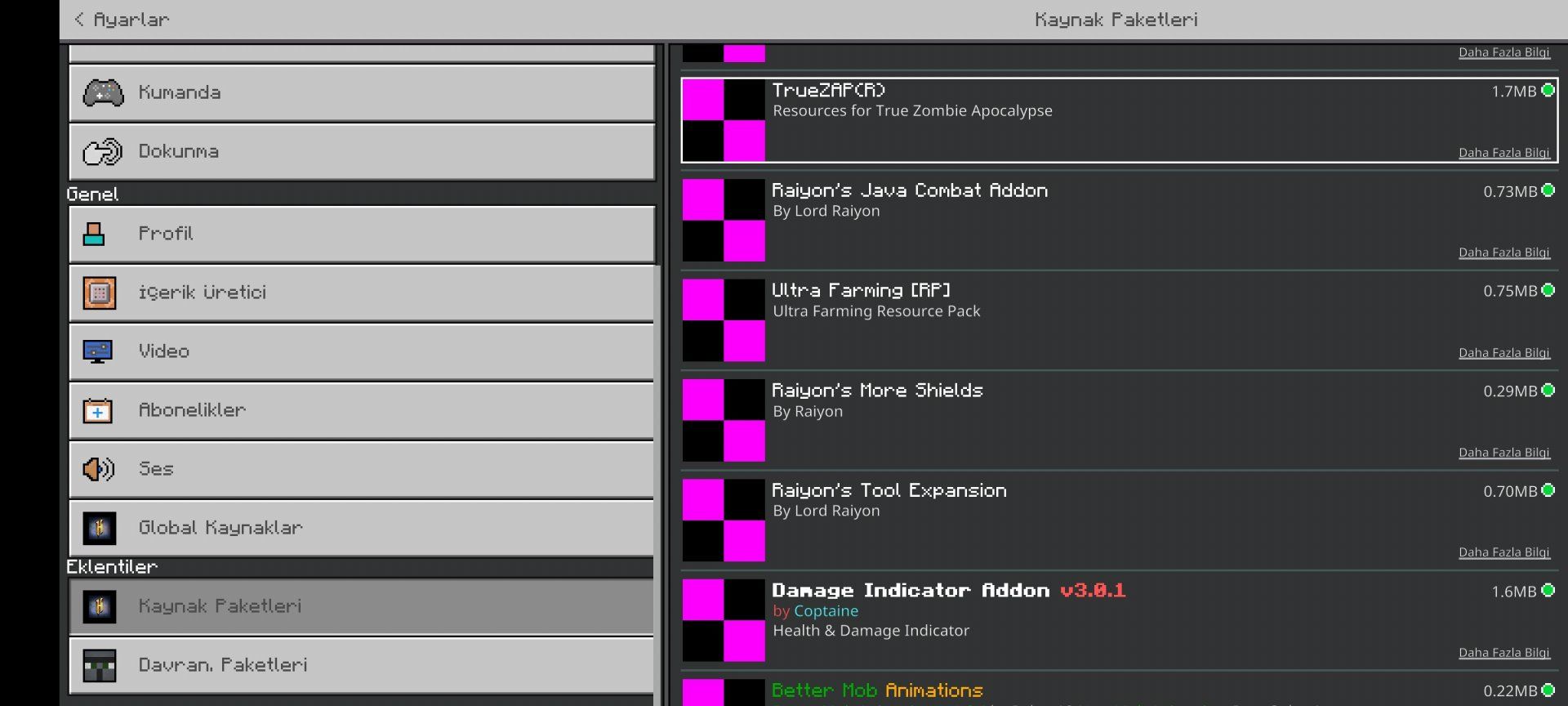Click green dot beside 0.73MB
Viewport: 1568px width, 706px height.
pos(1548,190)
